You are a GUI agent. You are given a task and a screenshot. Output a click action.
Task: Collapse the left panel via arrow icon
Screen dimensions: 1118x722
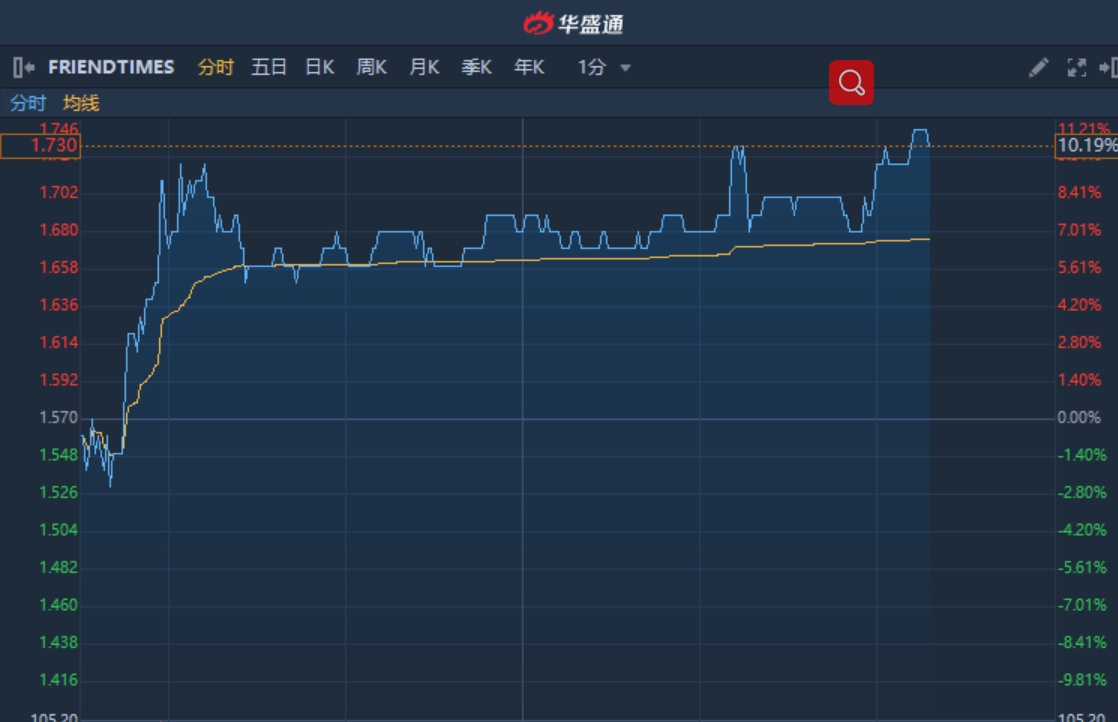24,67
